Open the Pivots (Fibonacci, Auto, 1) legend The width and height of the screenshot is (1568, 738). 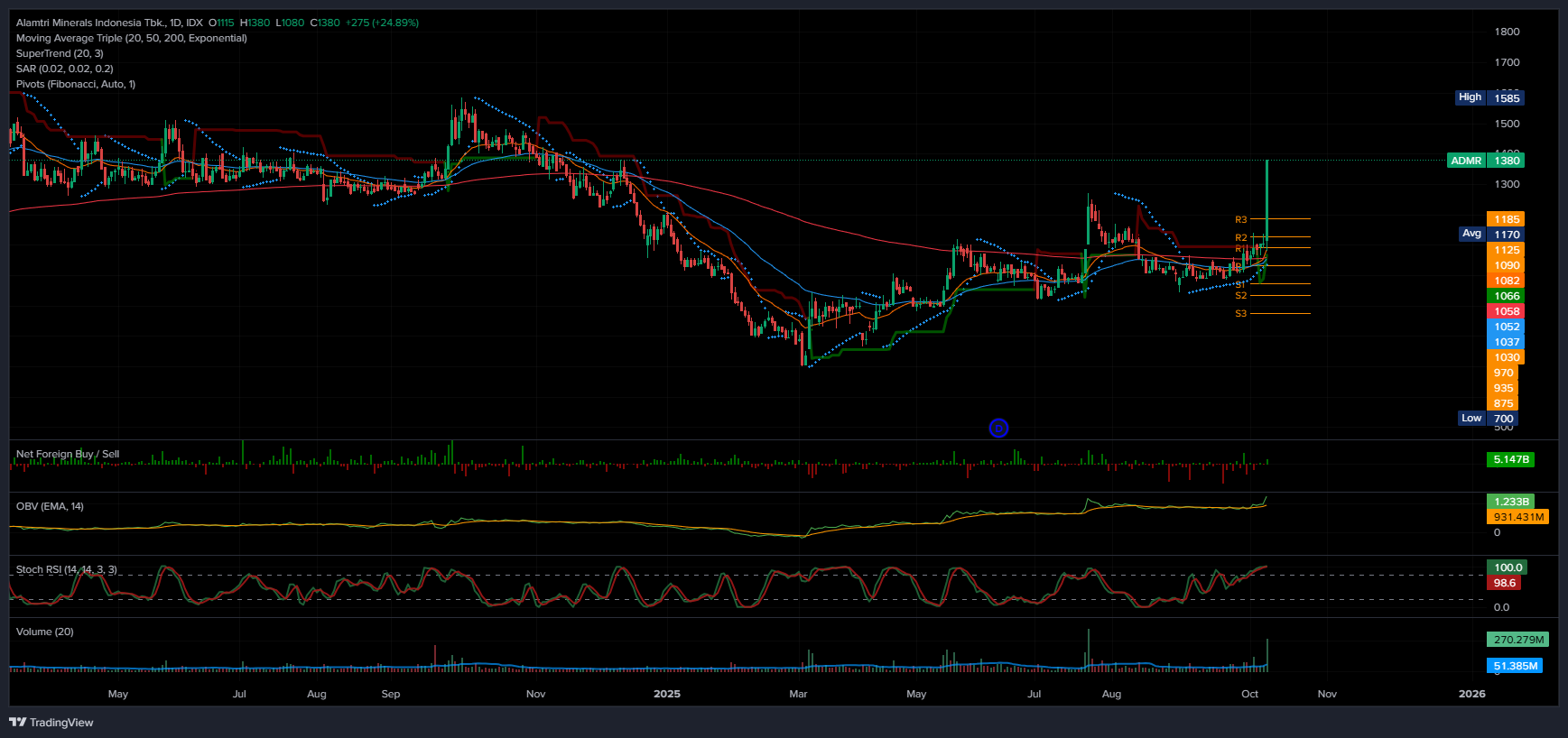coord(76,84)
